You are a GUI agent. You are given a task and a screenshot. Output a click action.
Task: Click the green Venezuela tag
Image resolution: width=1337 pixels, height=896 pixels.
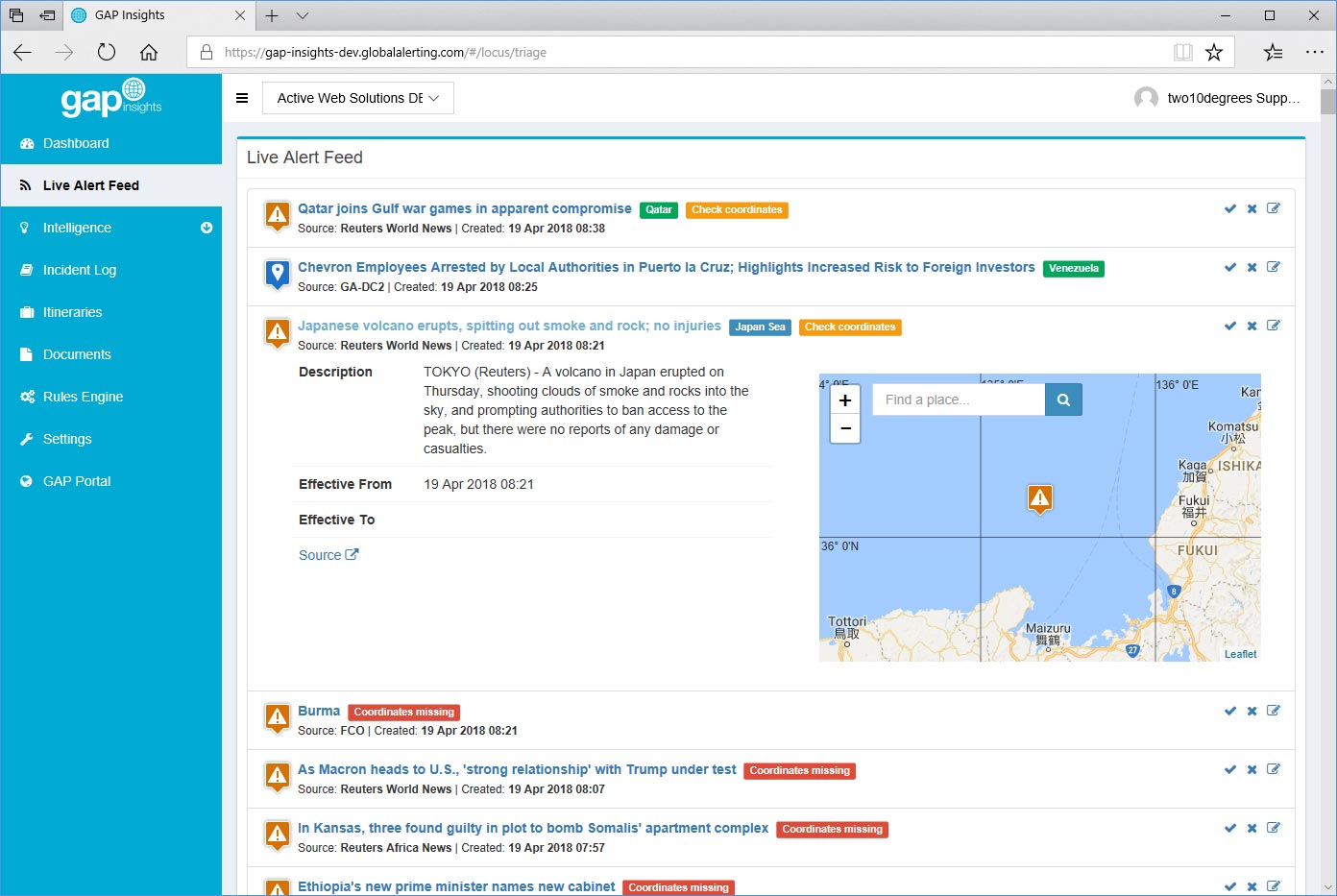coord(1074,269)
